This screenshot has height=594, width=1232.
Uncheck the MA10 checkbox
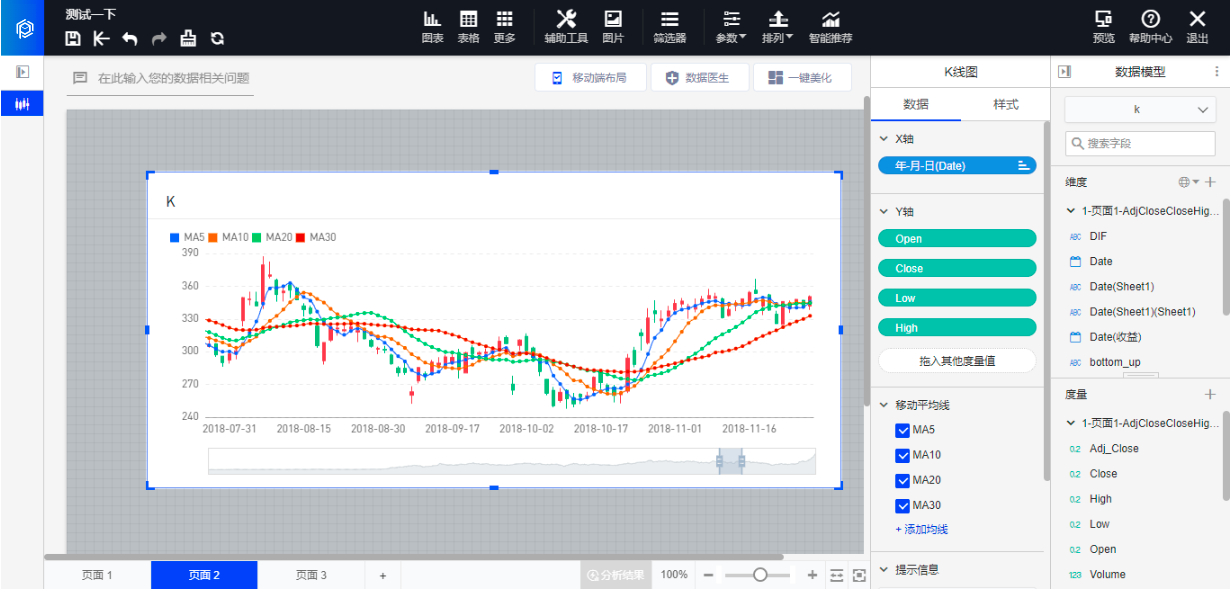(903, 455)
